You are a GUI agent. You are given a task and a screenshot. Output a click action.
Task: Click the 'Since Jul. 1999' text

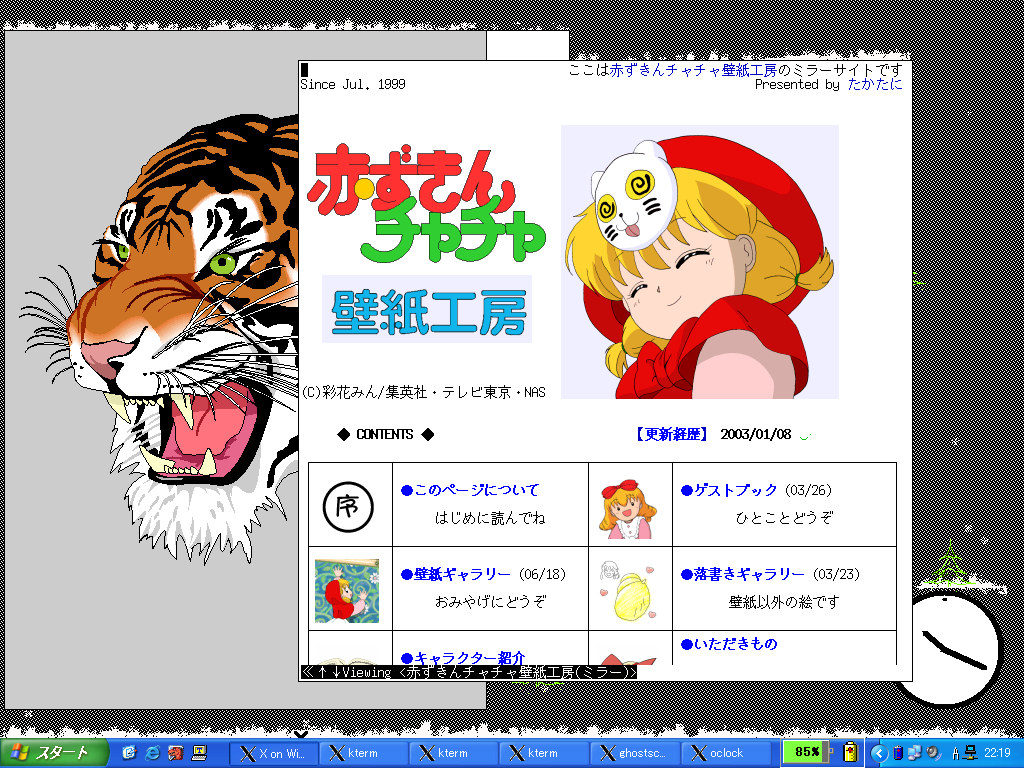pyautogui.click(x=353, y=84)
